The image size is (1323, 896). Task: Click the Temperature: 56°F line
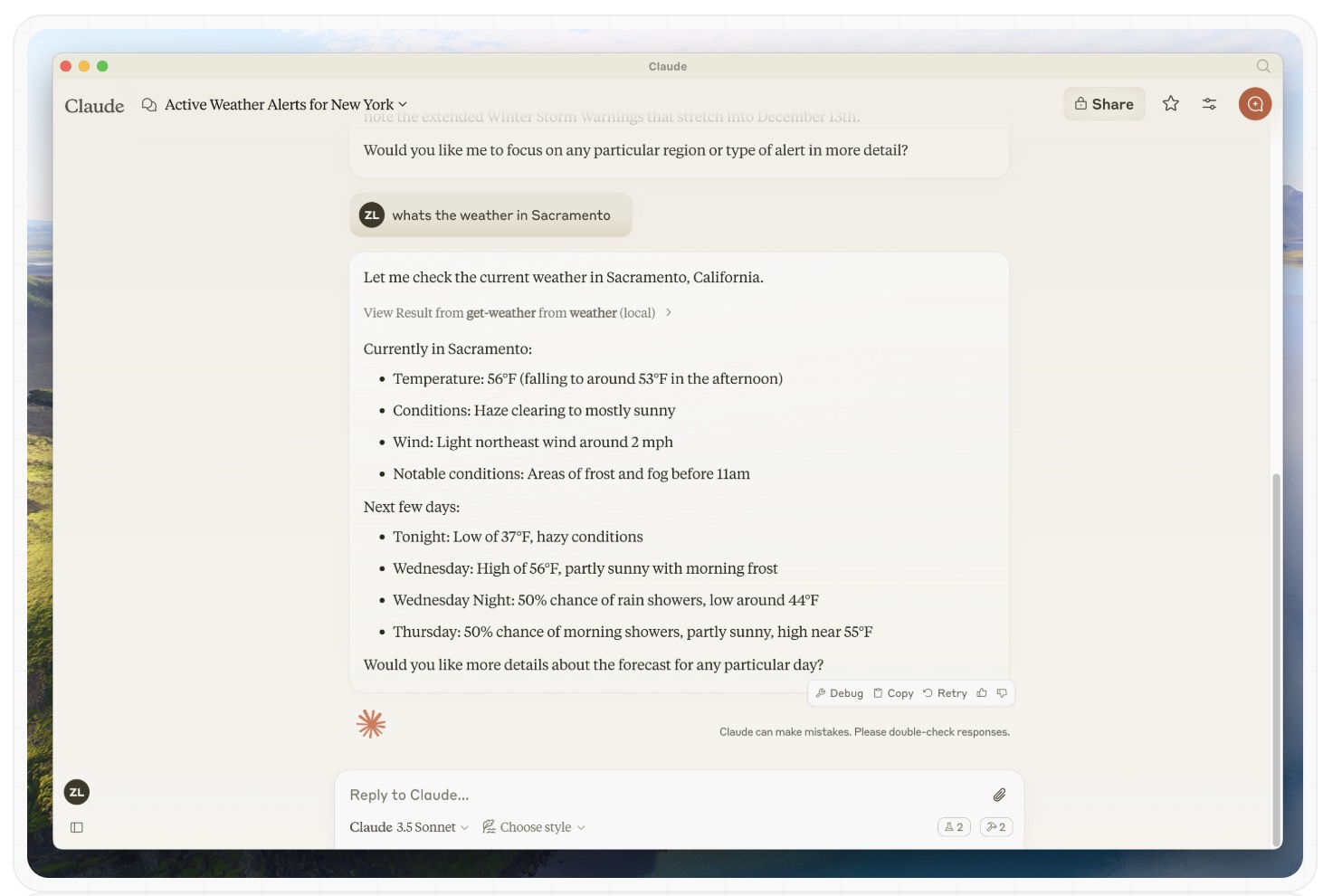pyautogui.click(x=587, y=379)
